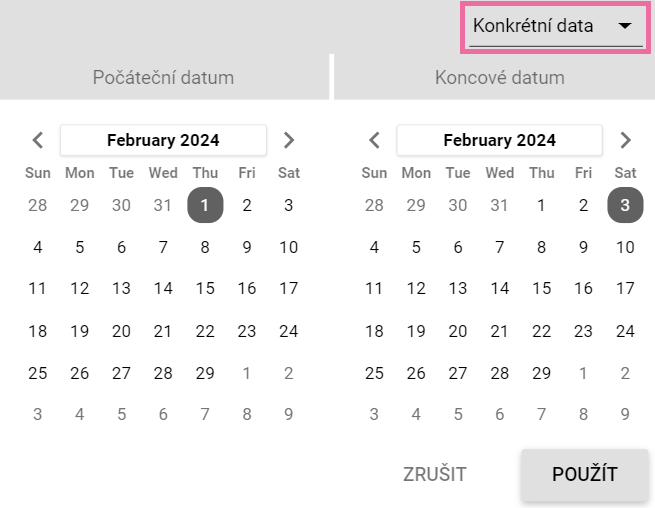Choose selected day 3 in end calendar
Image resolution: width=655 pixels, height=508 pixels.
[x=625, y=206]
